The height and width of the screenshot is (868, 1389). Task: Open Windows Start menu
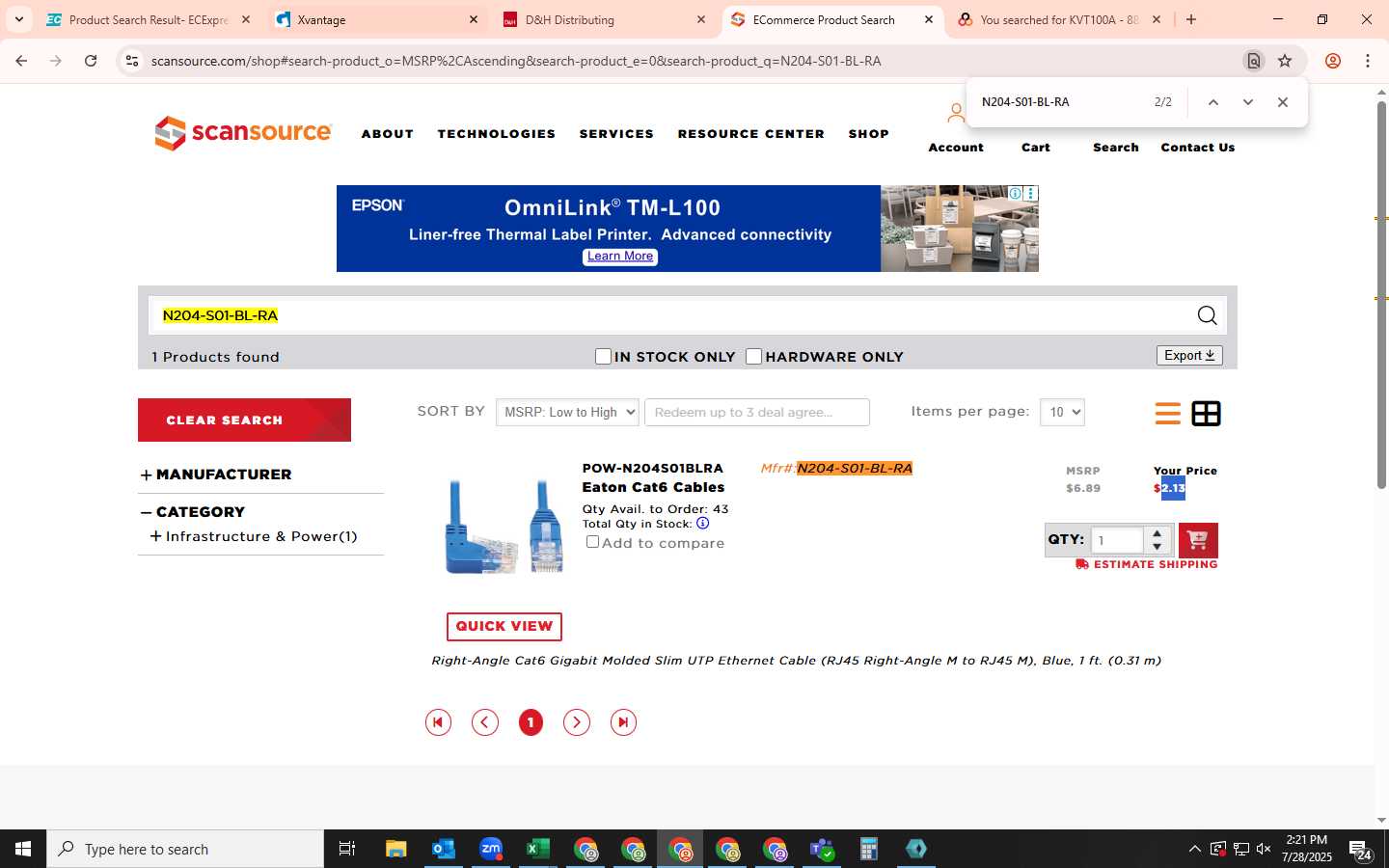click(23, 849)
